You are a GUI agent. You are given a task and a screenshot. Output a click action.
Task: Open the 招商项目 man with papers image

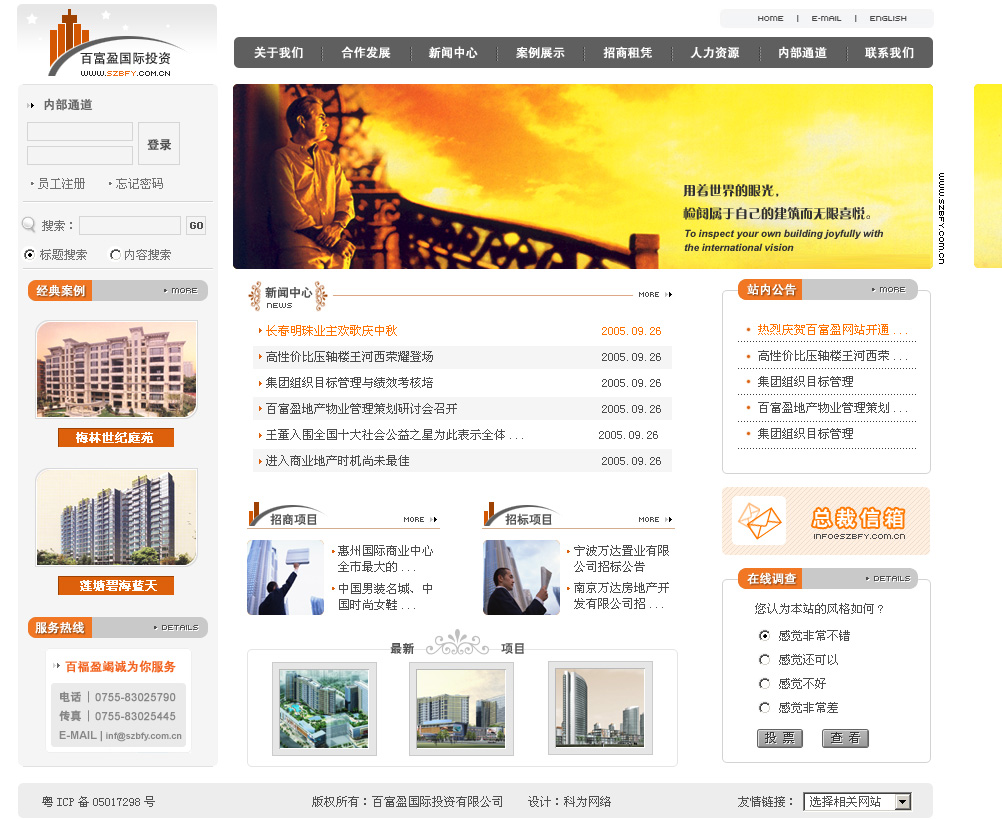pyautogui.click(x=286, y=578)
